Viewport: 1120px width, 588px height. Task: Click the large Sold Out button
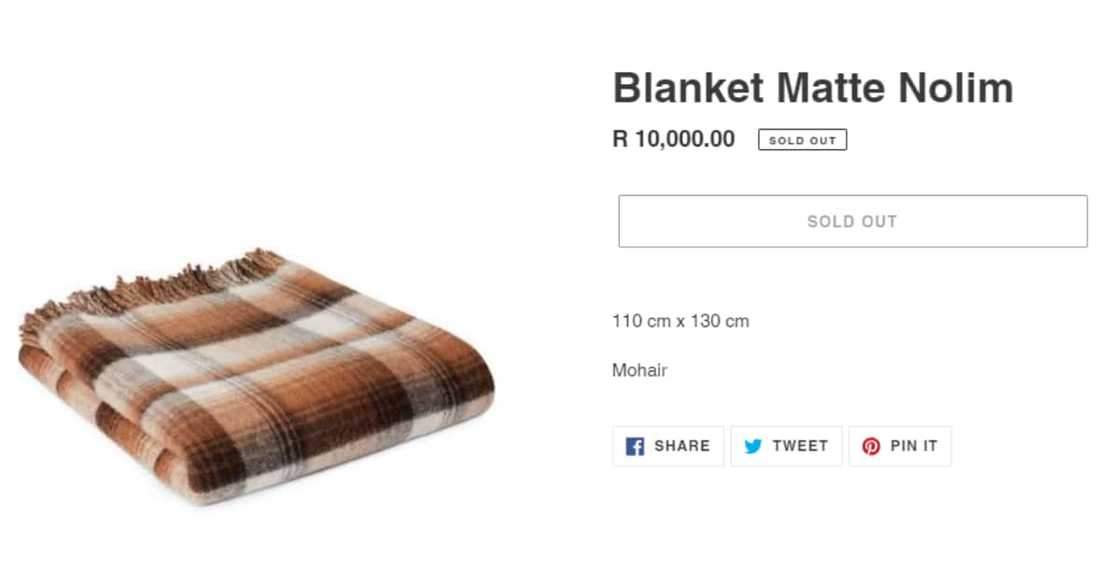click(x=852, y=221)
